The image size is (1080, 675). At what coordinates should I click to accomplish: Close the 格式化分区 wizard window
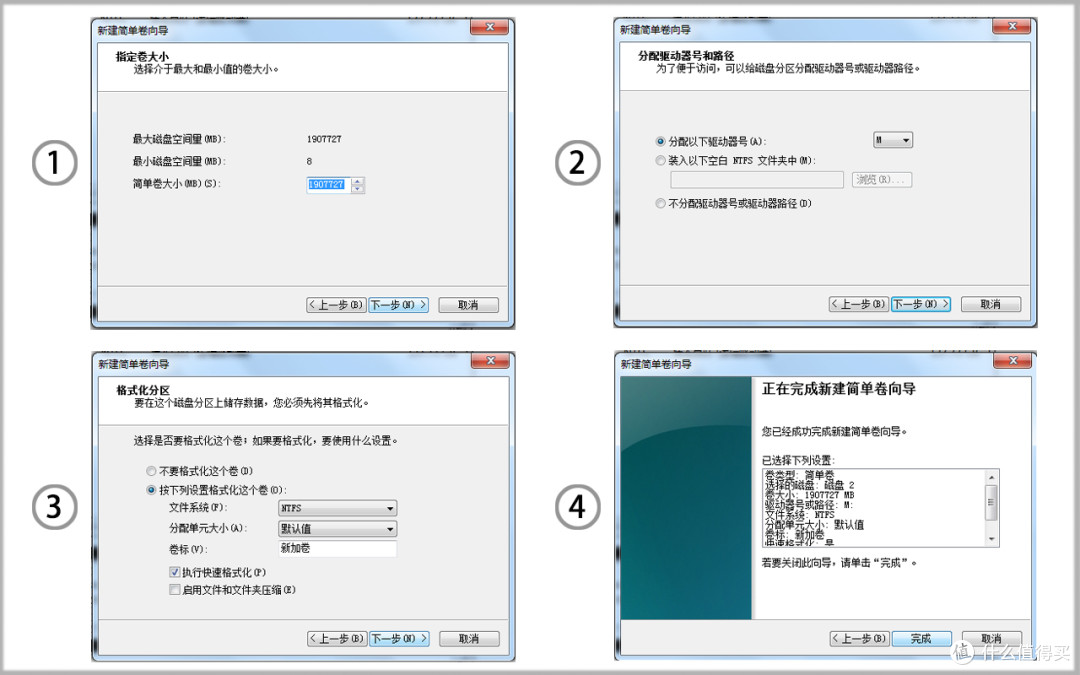pyautogui.click(x=490, y=361)
